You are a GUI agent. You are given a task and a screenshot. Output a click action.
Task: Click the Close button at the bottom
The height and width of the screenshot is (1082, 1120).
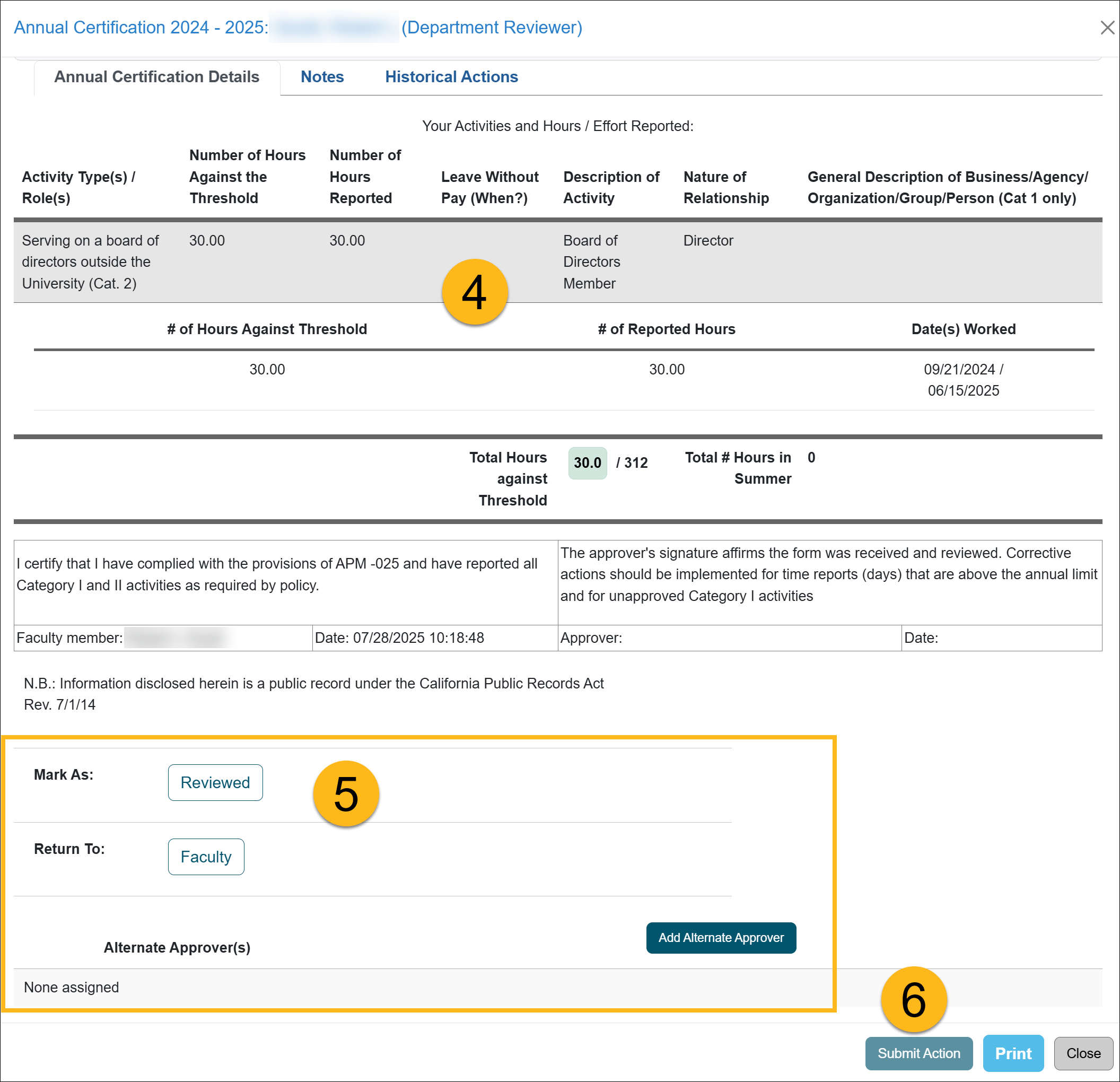pos(1083,1053)
